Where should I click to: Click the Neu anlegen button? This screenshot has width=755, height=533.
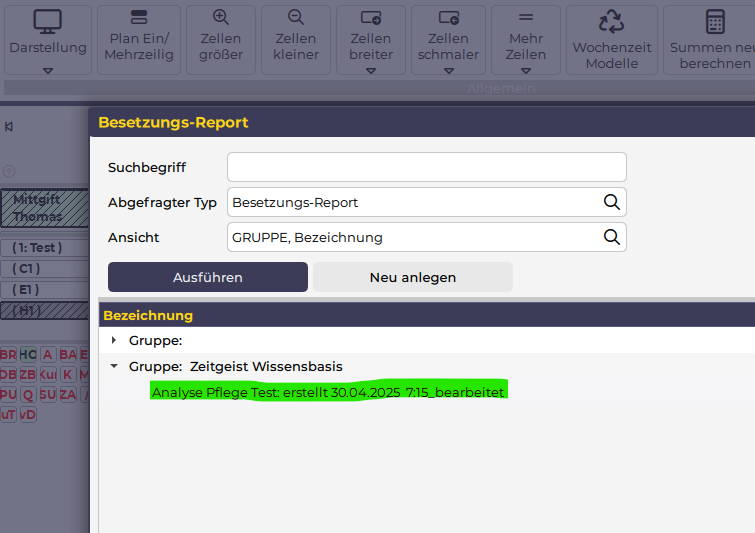412,277
